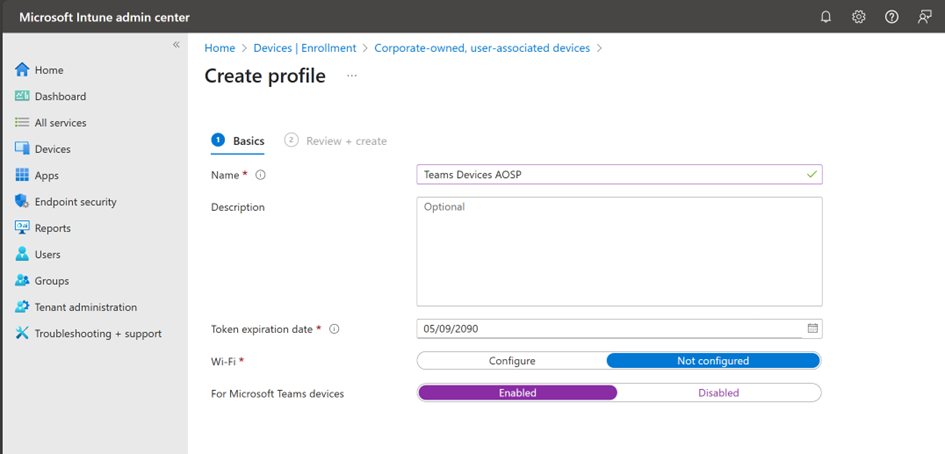Open the calendar date picker icon
This screenshot has width=945, height=454.
click(x=812, y=329)
